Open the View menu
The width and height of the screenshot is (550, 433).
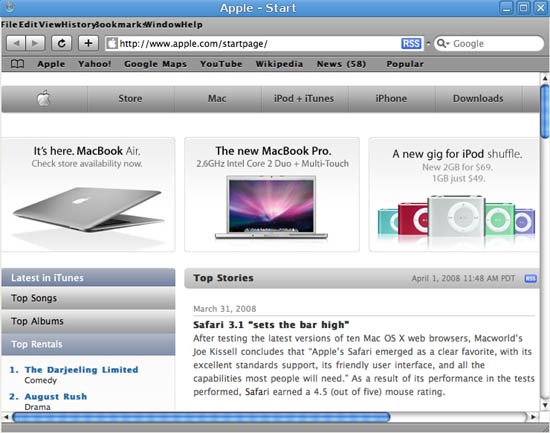pos(50,25)
